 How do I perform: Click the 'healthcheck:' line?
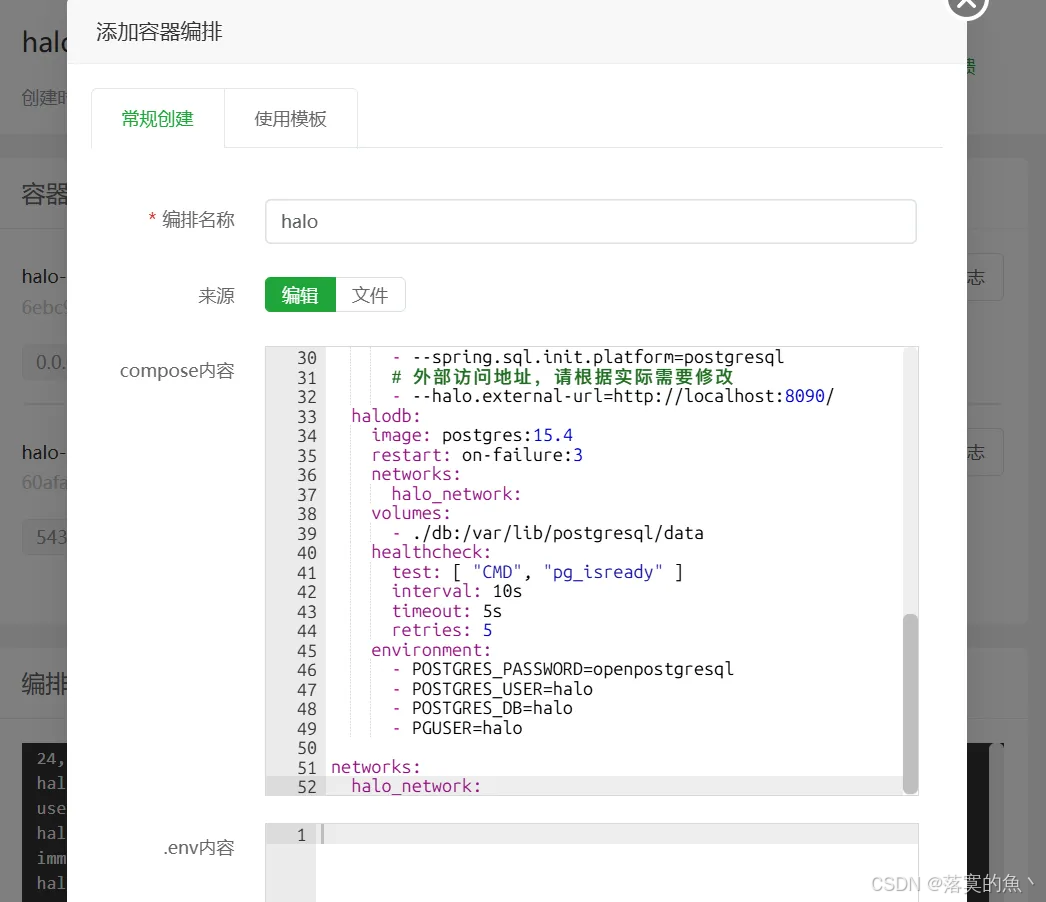(431, 552)
